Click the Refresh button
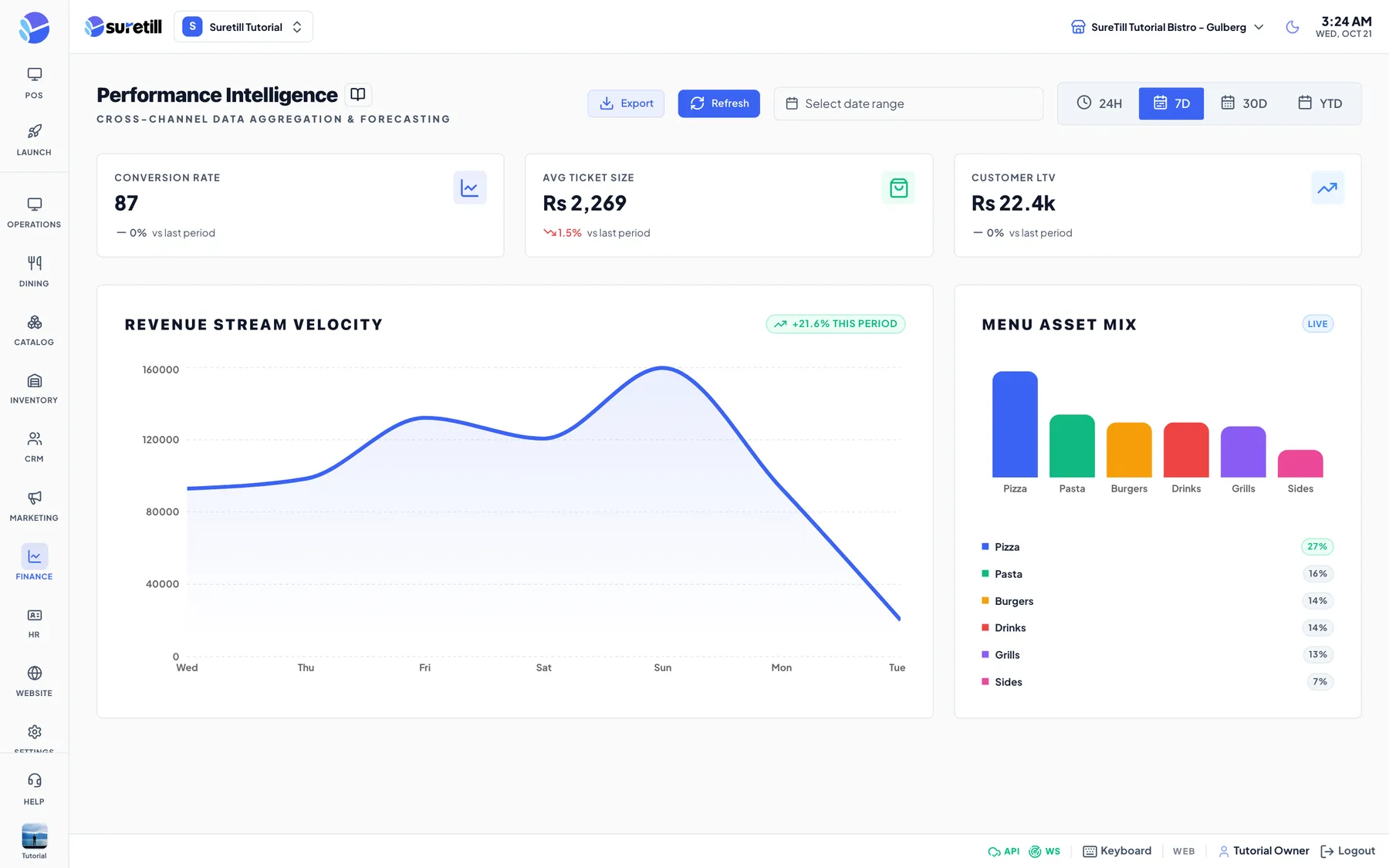Screen dimensions: 1389x868 [718, 103]
